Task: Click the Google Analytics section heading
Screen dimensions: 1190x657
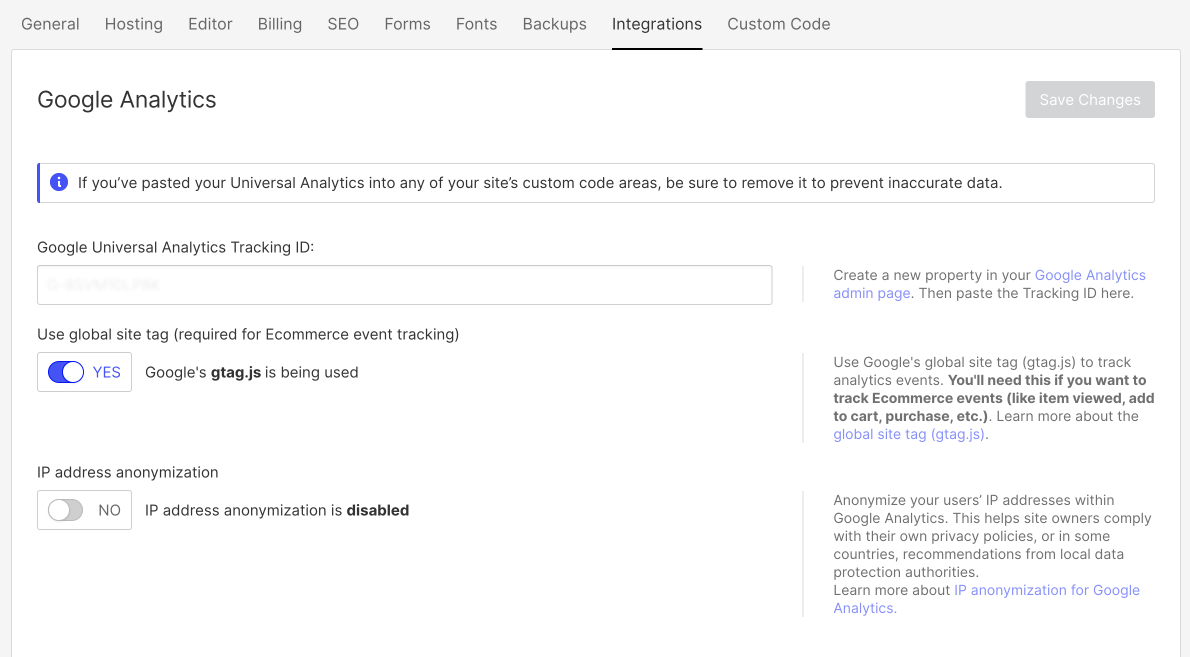Action: point(127,99)
